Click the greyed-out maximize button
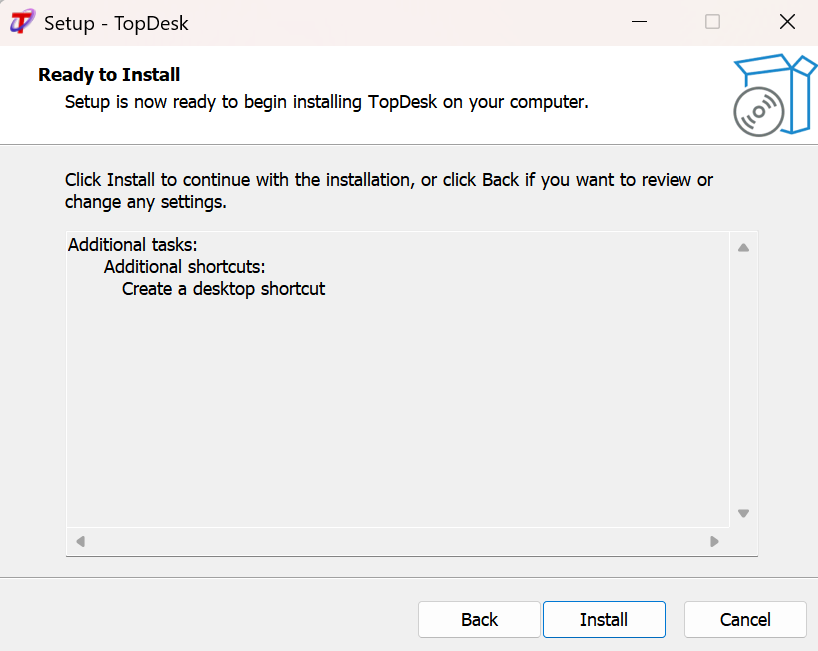818x651 pixels. [712, 22]
